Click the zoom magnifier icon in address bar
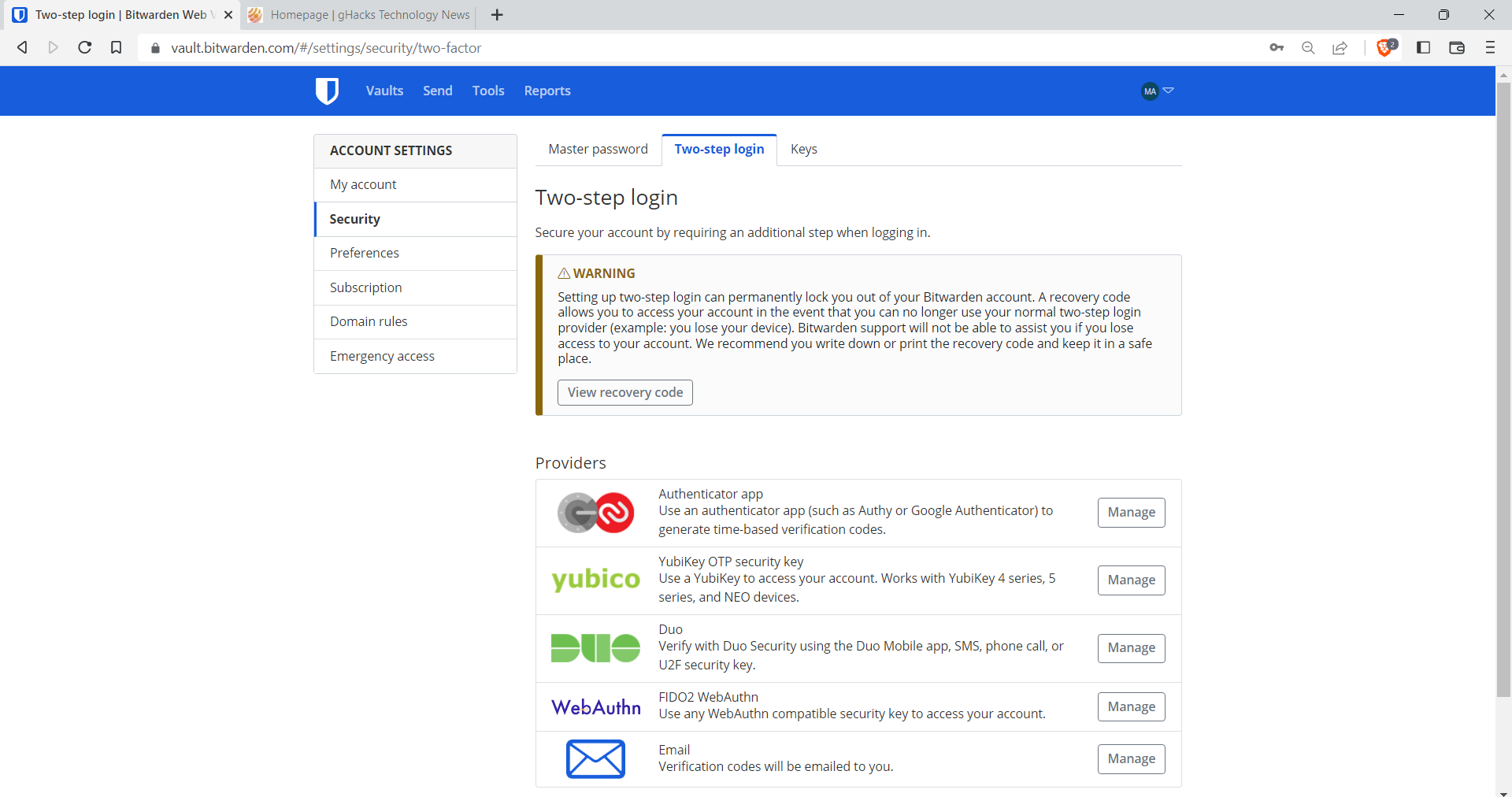 pos(1308,48)
